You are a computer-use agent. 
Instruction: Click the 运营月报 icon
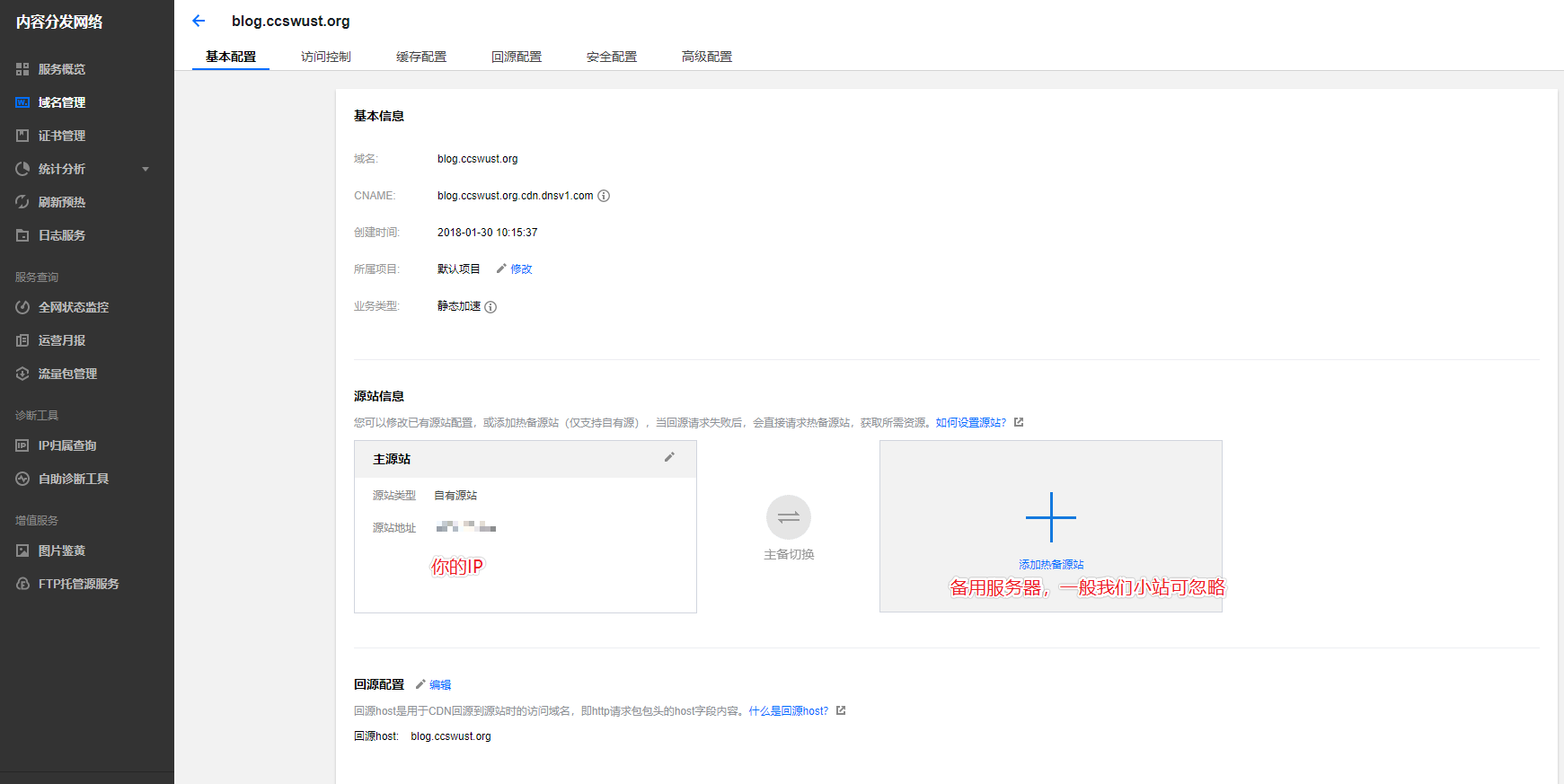[x=22, y=340]
